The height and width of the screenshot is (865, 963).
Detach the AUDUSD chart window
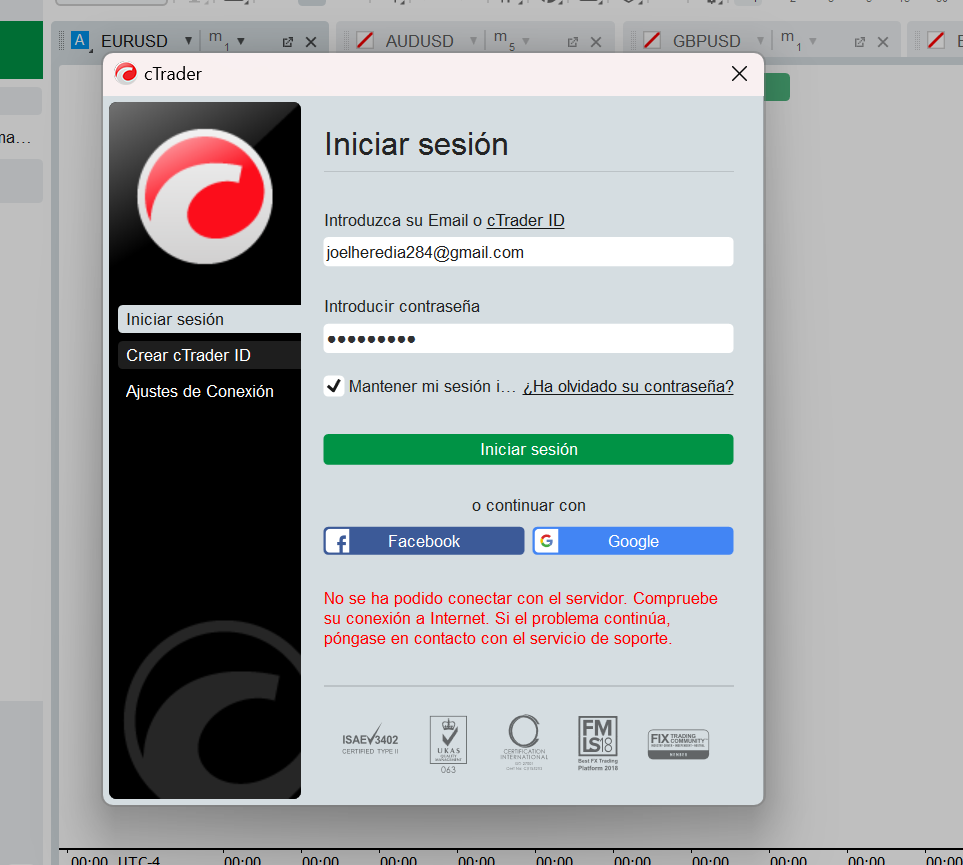point(572,42)
